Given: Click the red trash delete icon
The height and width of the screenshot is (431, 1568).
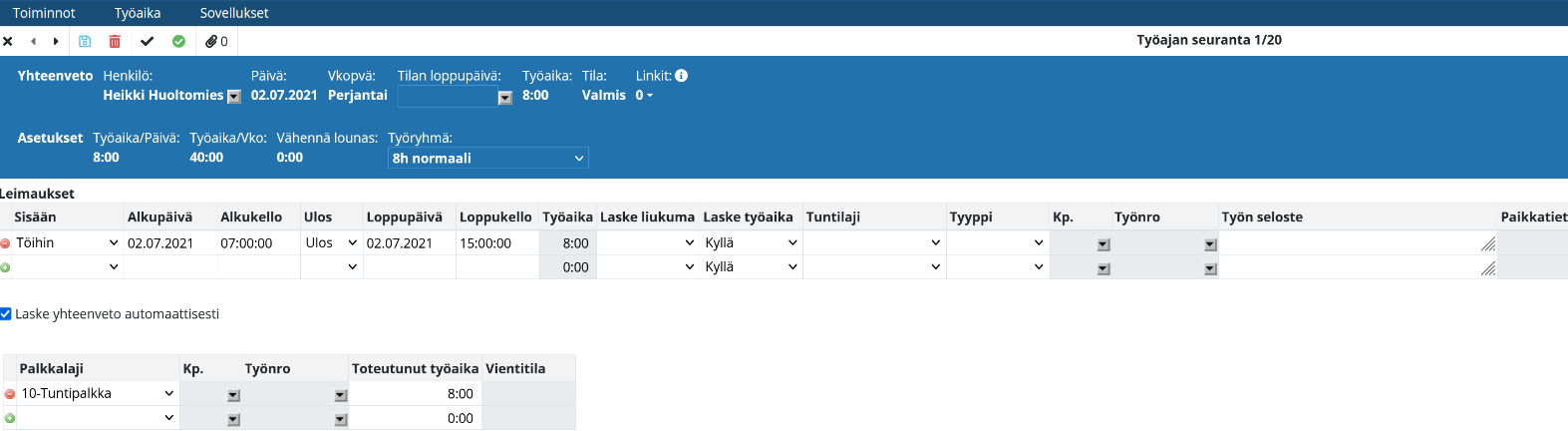Looking at the screenshot, I should (115, 41).
